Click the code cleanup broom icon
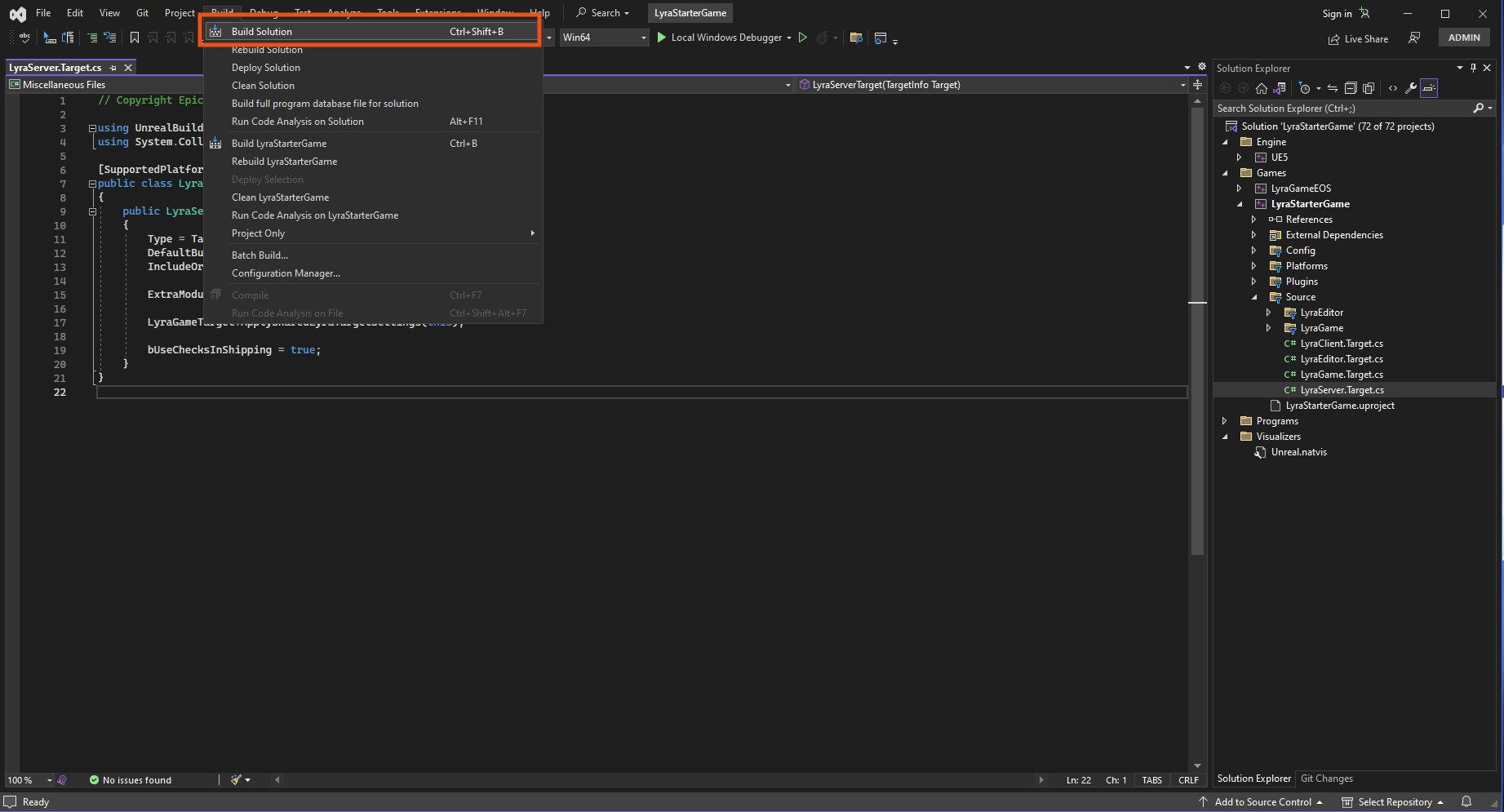The width and height of the screenshot is (1504, 812). coord(236,780)
